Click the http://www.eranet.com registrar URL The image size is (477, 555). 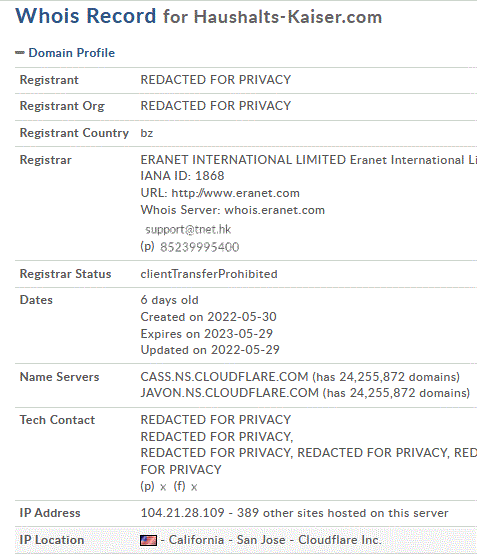point(236,193)
